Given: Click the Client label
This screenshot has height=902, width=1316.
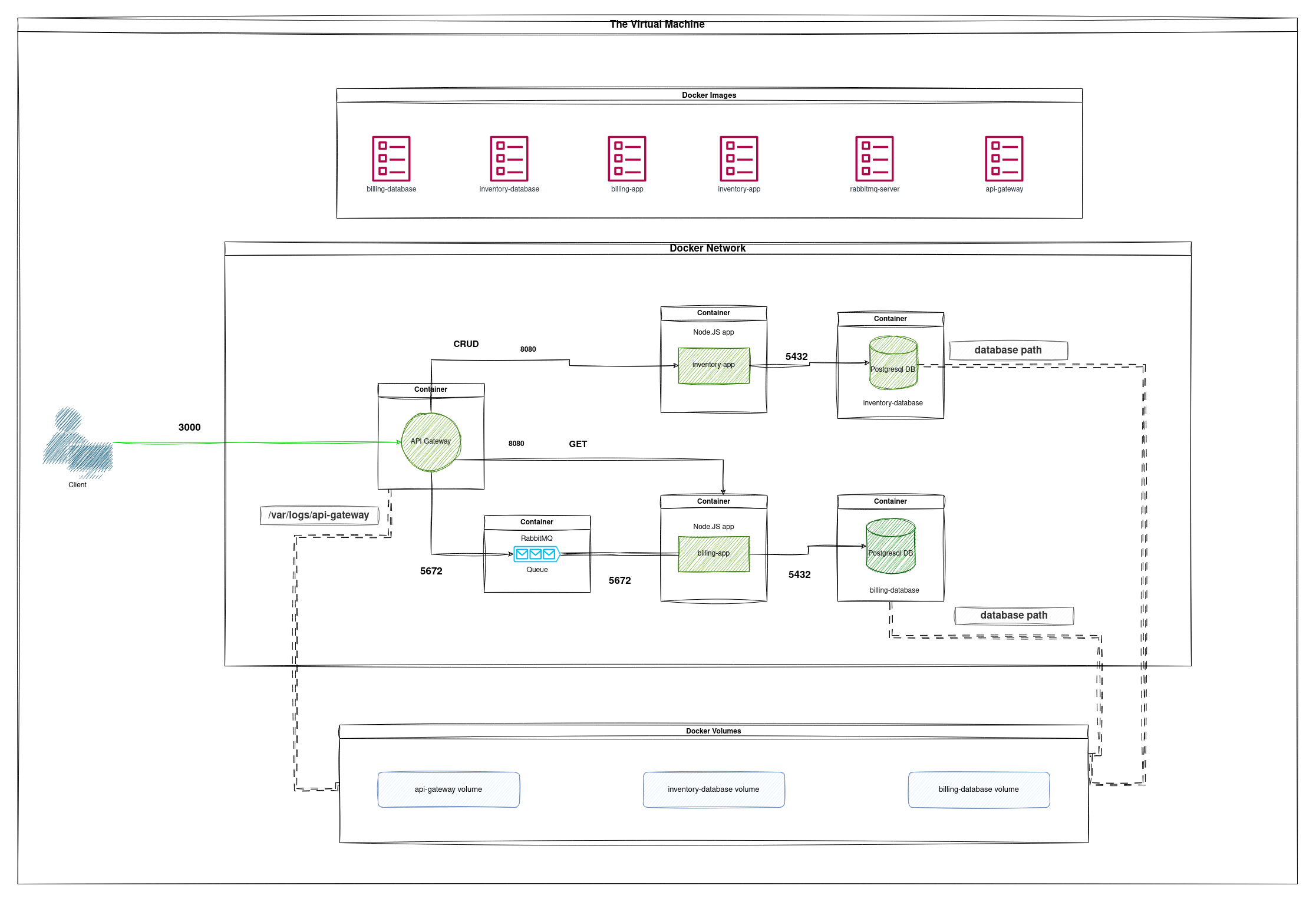Looking at the screenshot, I should click(x=77, y=485).
